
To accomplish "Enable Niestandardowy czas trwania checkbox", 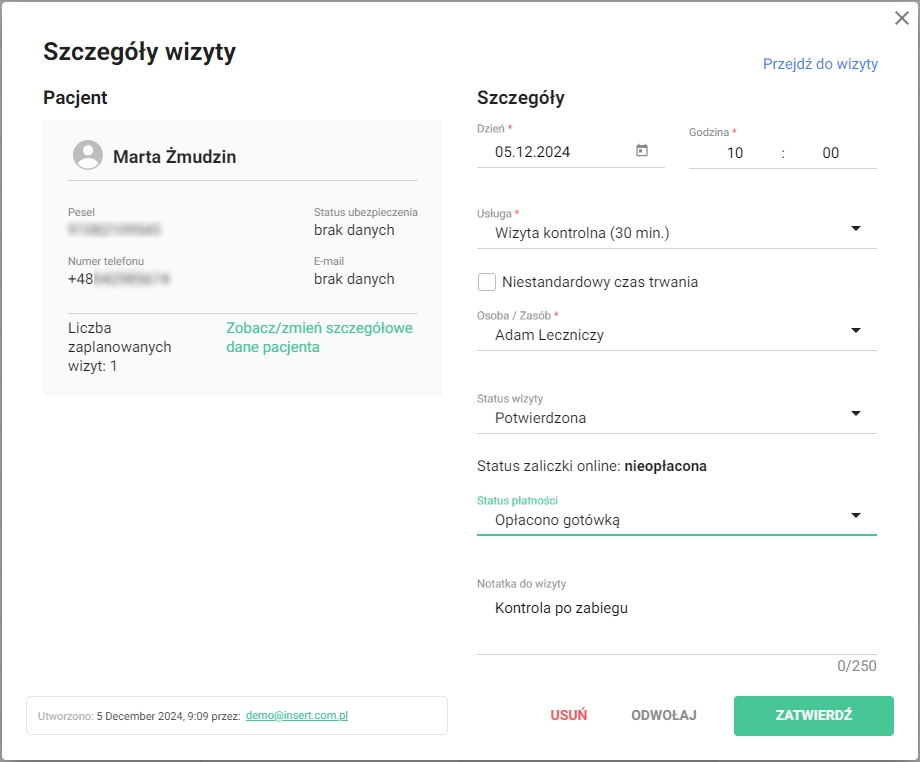I will pos(487,282).
